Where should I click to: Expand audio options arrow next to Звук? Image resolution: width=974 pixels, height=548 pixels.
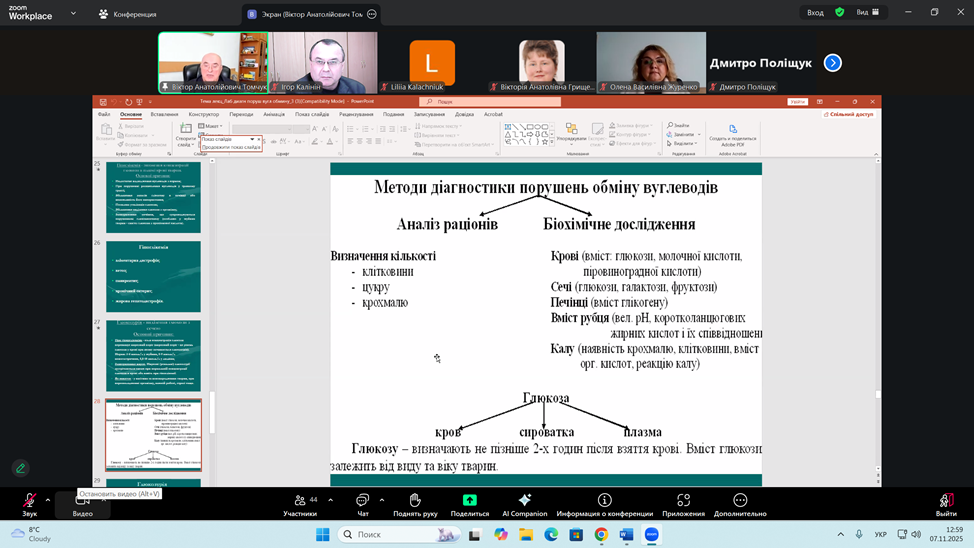point(48,498)
